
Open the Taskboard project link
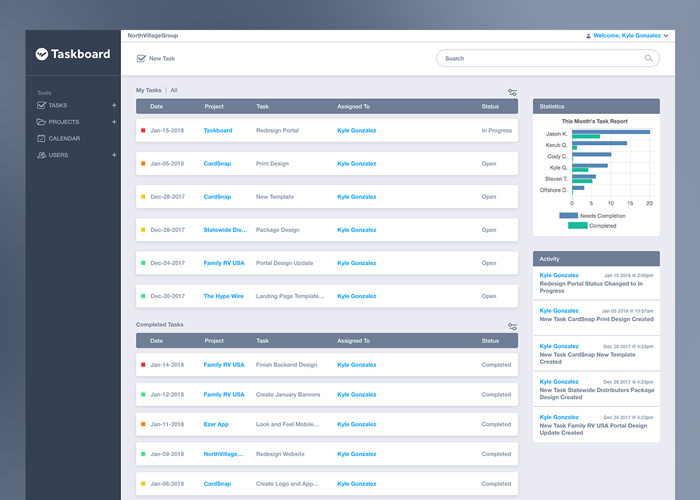[x=218, y=130]
